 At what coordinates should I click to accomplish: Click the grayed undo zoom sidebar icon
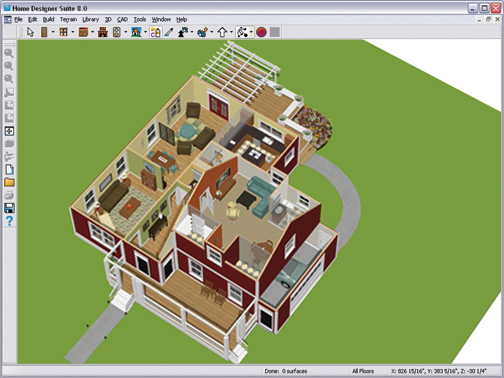(x=9, y=92)
